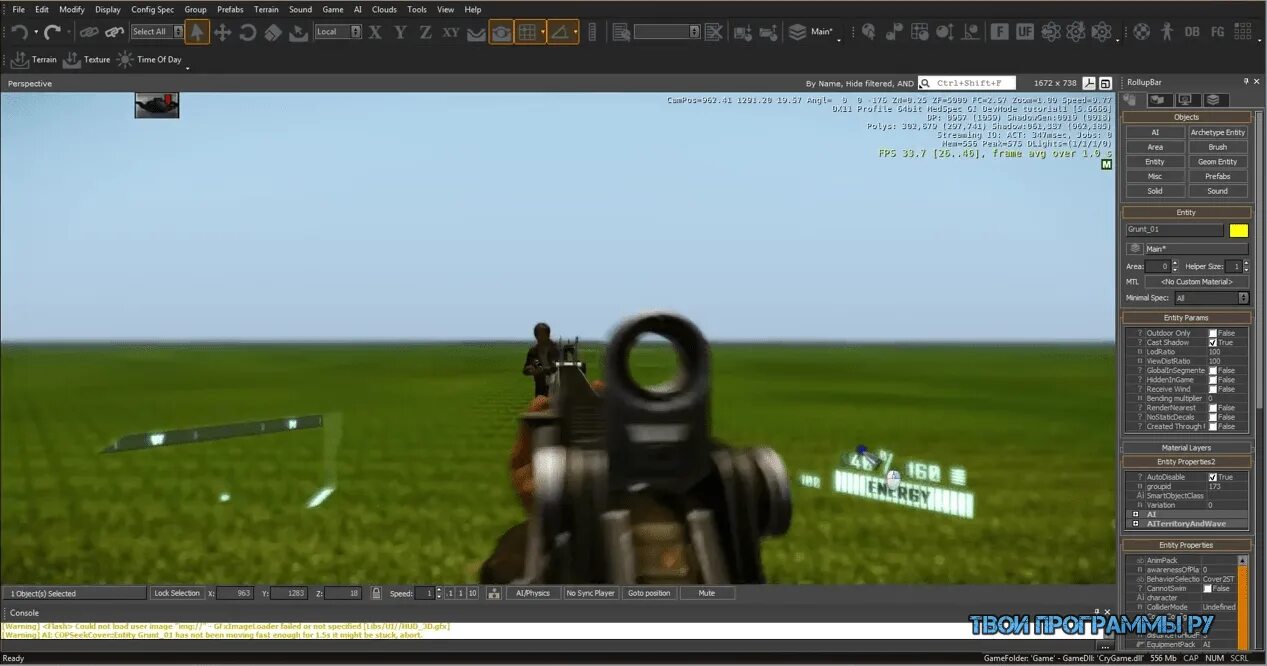Activate the Select arrow tool
This screenshot has height=666, width=1267.
point(197,32)
